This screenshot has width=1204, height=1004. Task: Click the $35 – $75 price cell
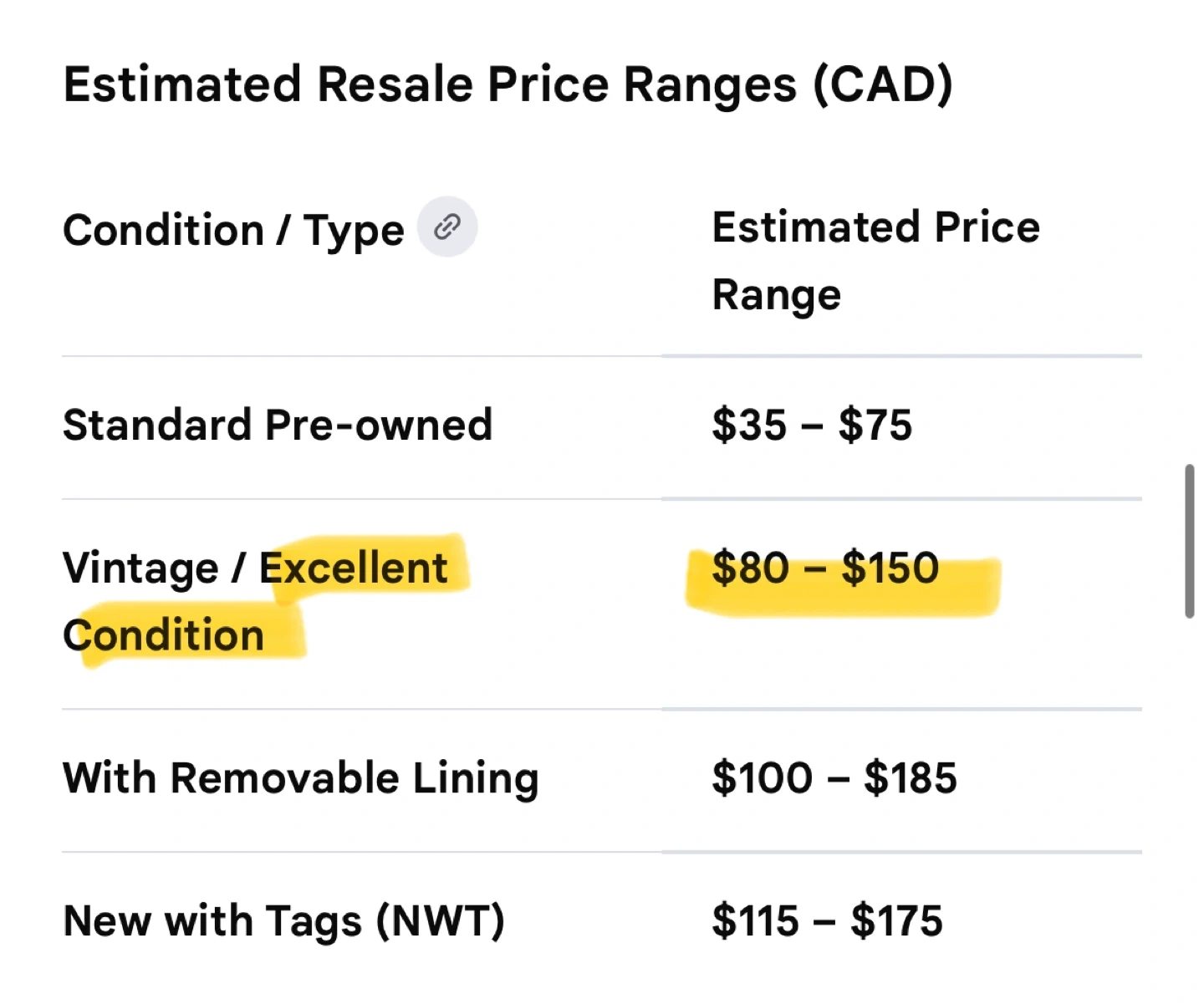pos(811,425)
